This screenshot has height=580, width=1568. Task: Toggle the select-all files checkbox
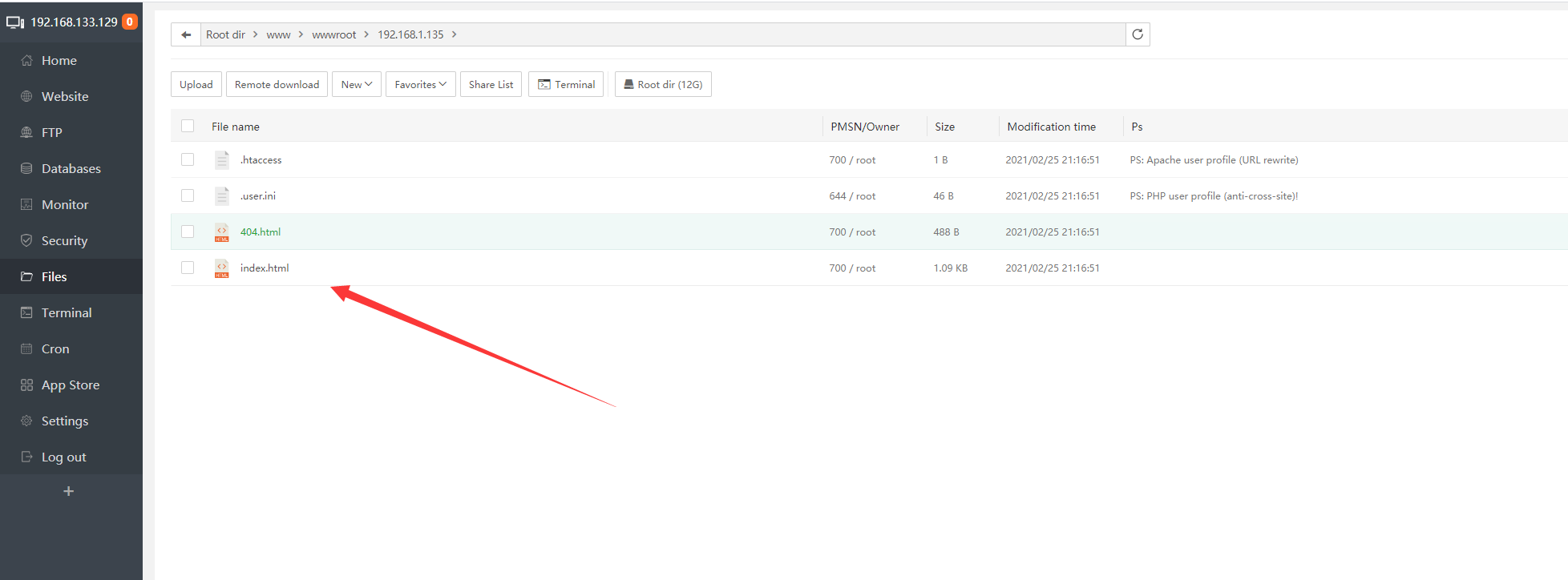click(x=188, y=126)
